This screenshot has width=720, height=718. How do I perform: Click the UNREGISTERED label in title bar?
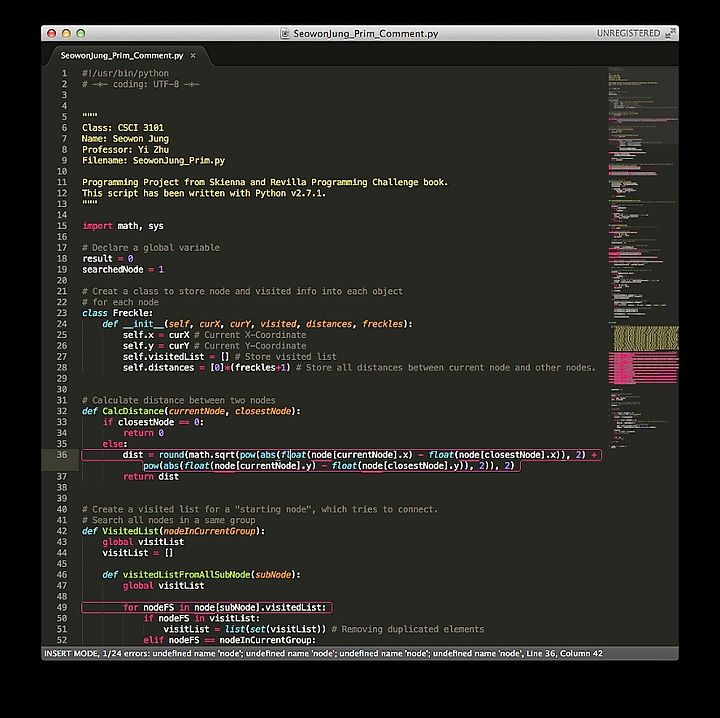[628, 34]
